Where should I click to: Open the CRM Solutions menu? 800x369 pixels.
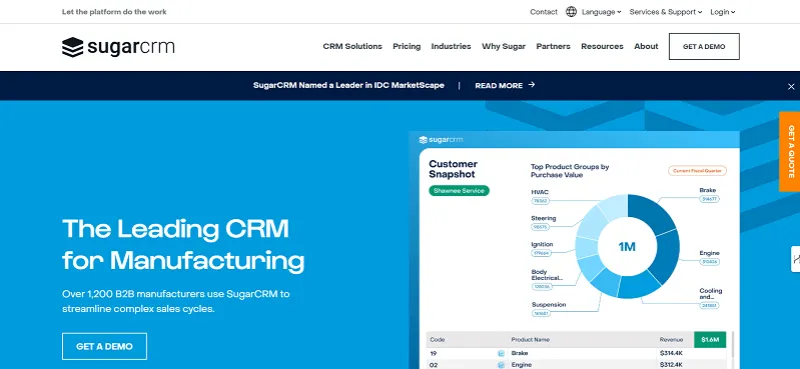pyautogui.click(x=352, y=46)
